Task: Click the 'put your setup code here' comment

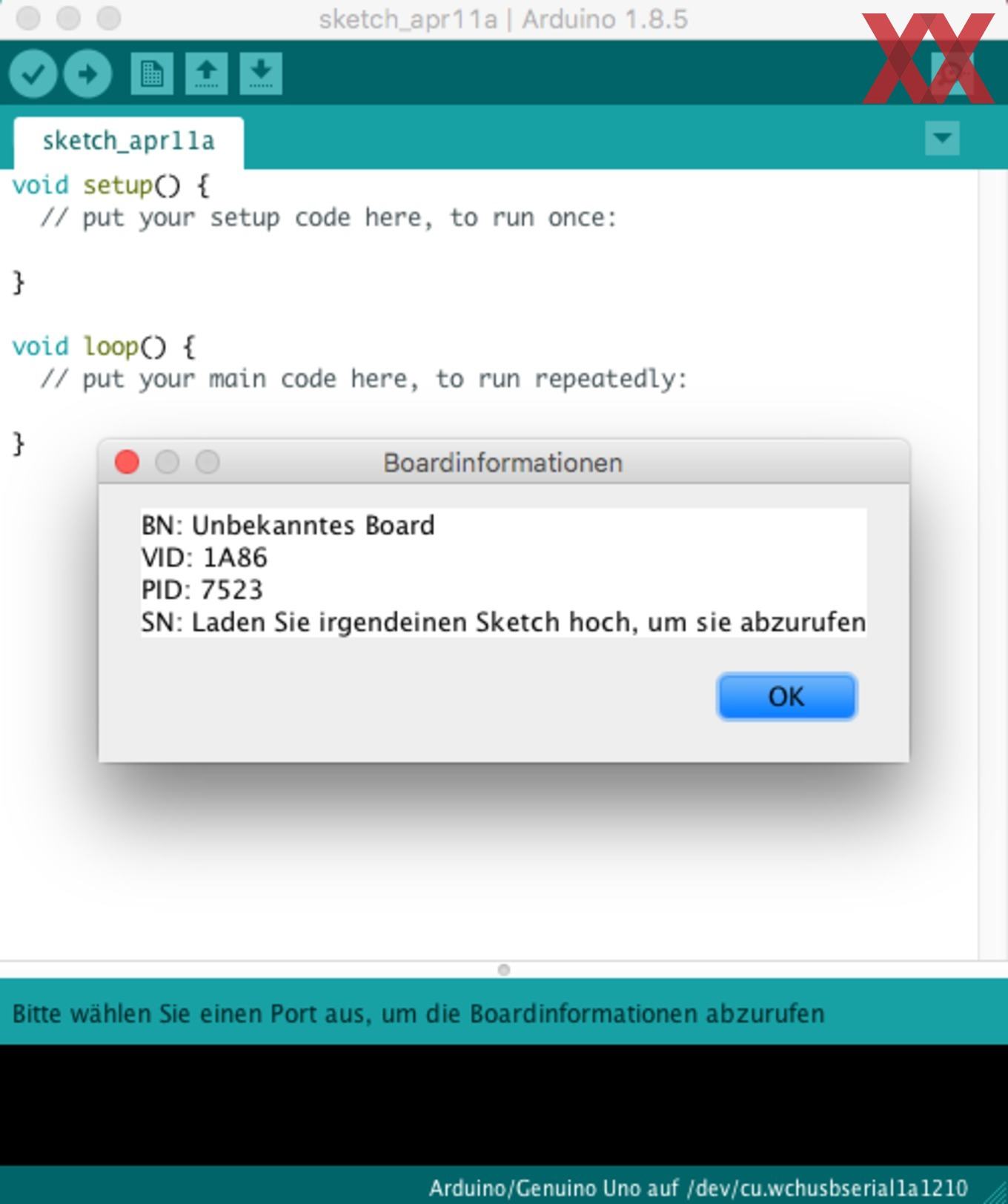Action: click(328, 218)
